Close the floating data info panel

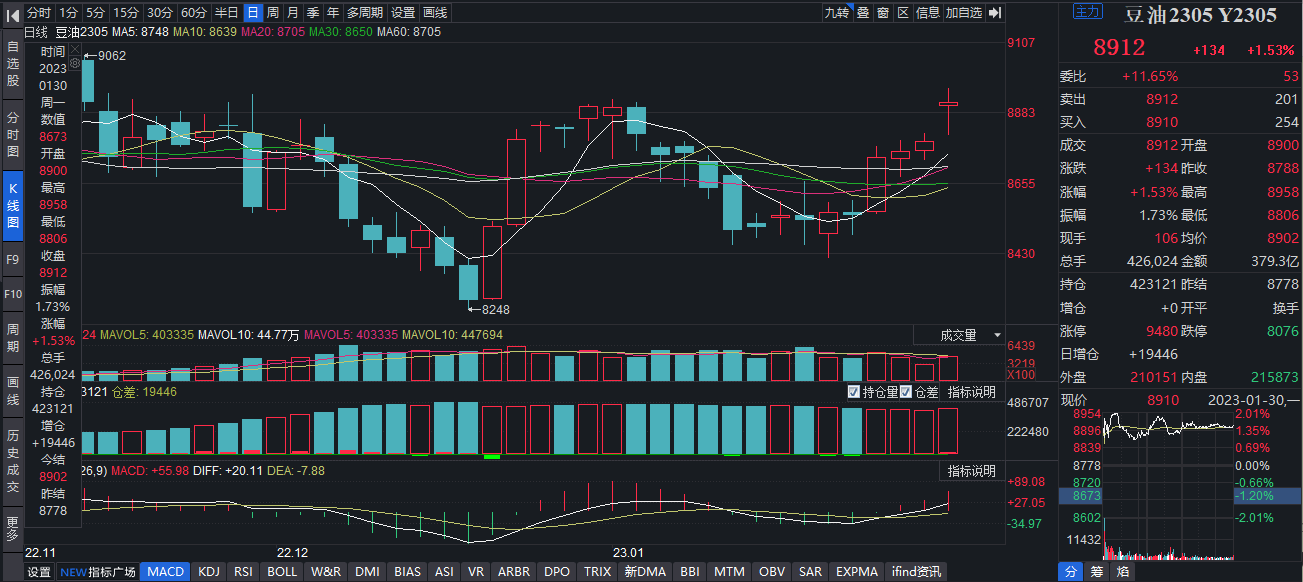coord(73,48)
